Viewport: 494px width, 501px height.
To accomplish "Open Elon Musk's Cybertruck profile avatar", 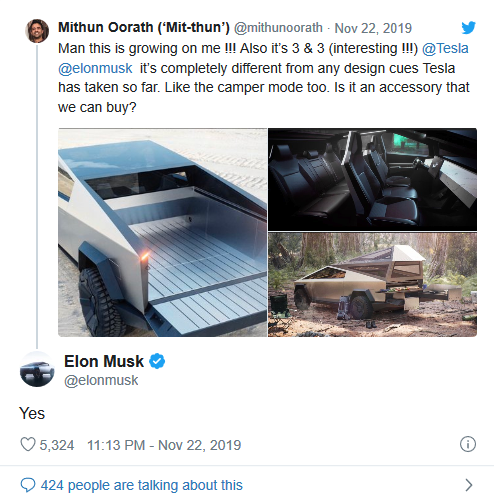I will click(x=37, y=370).
